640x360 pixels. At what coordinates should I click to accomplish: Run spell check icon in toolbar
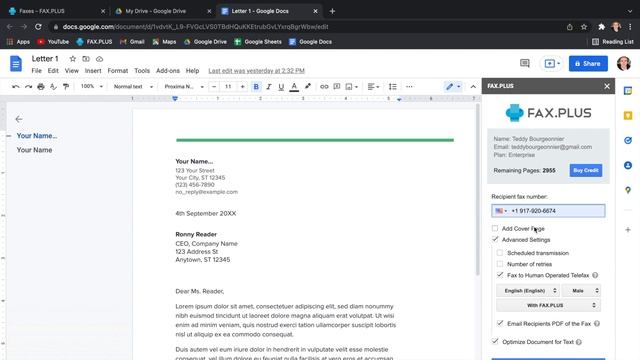click(53, 87)
